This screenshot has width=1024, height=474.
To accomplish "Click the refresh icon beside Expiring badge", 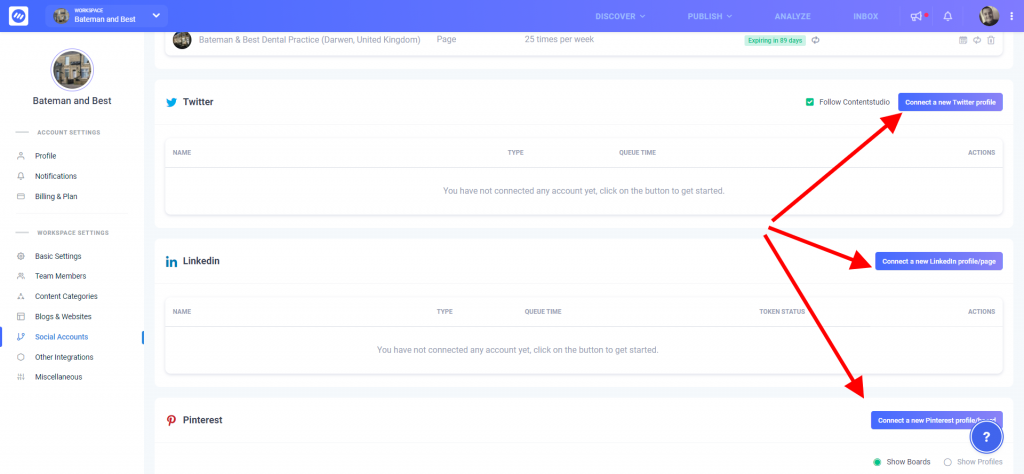I will pyautogui.click(x=816, y=40).
